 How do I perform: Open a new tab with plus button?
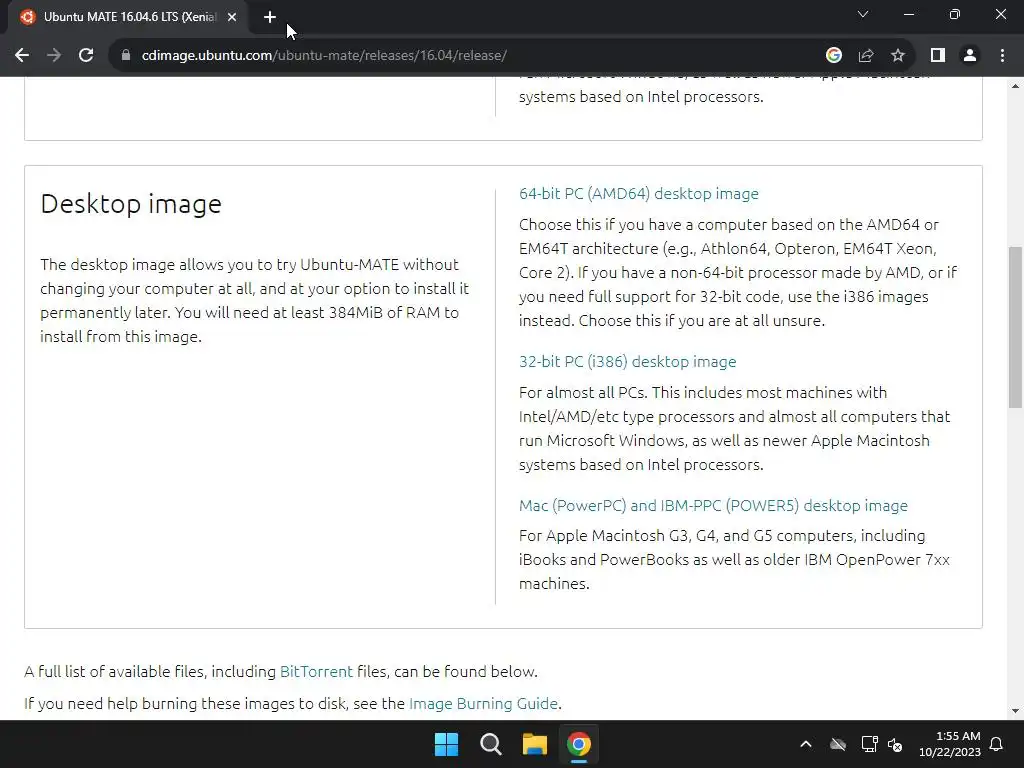[x=270, y=17]
